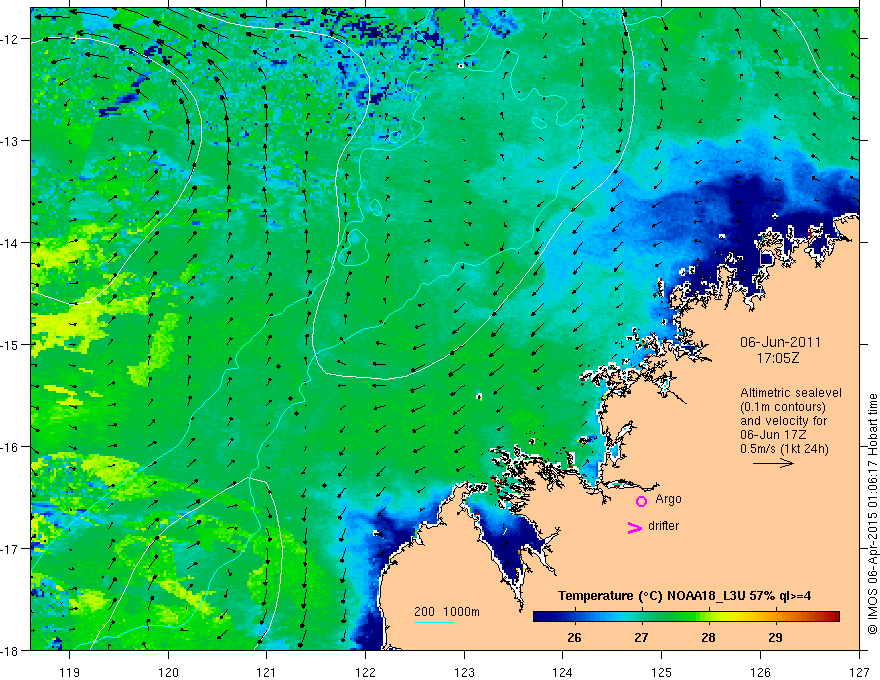Click longitude axis label "122"
This screenshot has width=880, height=680.
pos(365,672)
